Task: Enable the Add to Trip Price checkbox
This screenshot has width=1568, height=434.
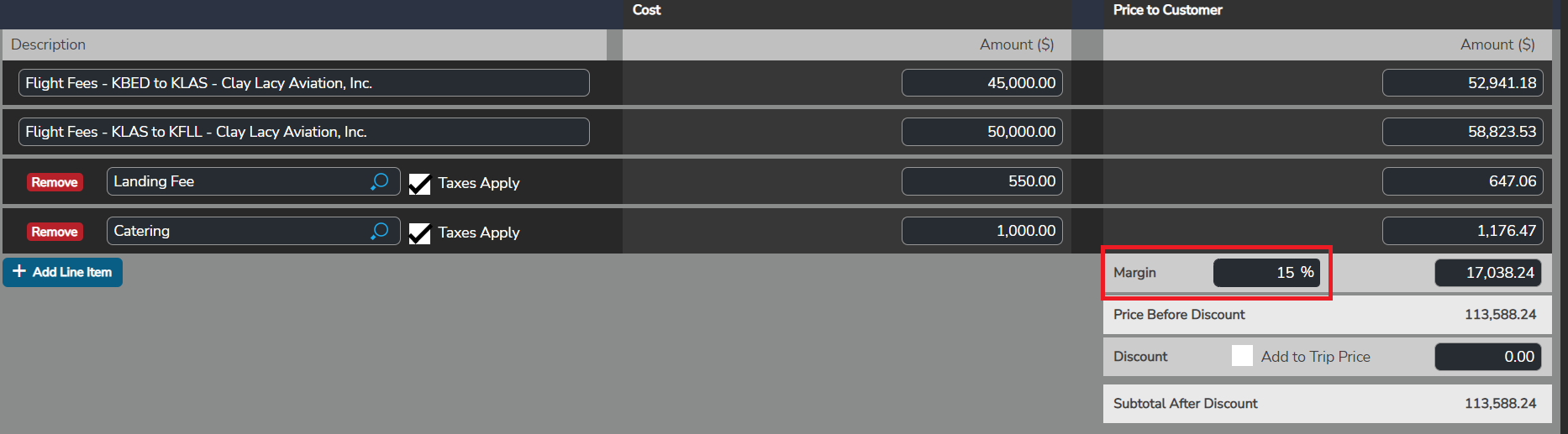Action: point(1242,356)
